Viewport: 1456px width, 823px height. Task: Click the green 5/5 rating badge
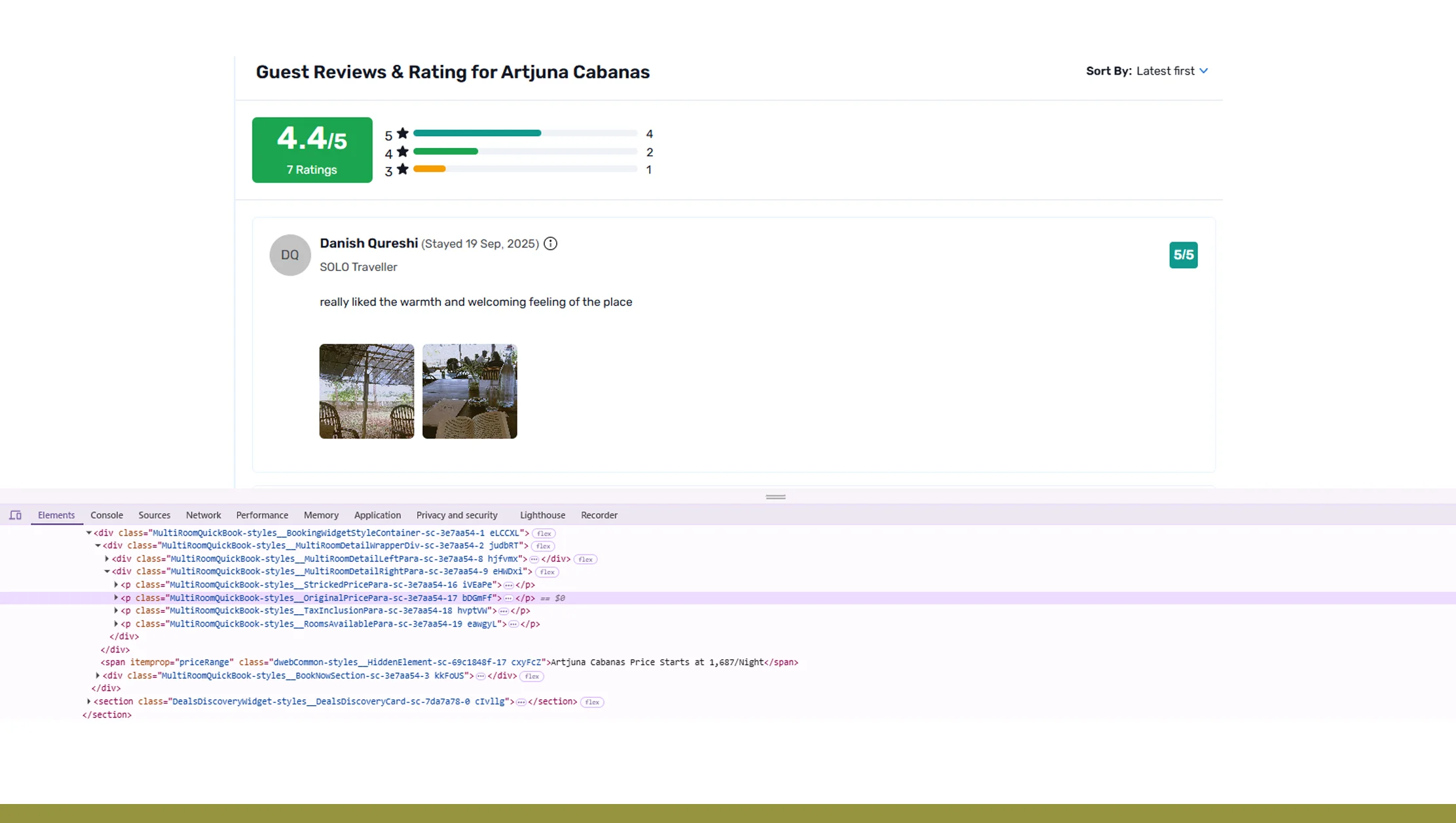1183,255
